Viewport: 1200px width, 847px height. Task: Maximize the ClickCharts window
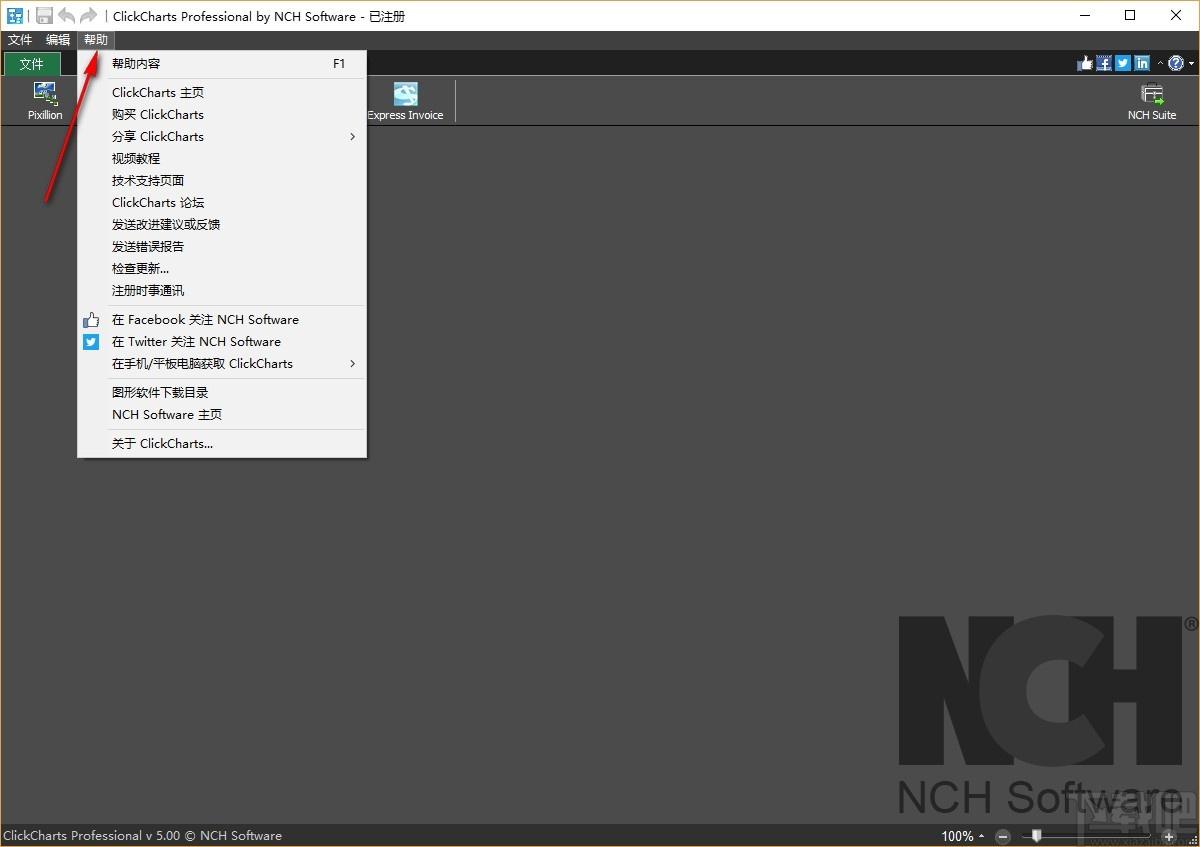(1130, 15)
